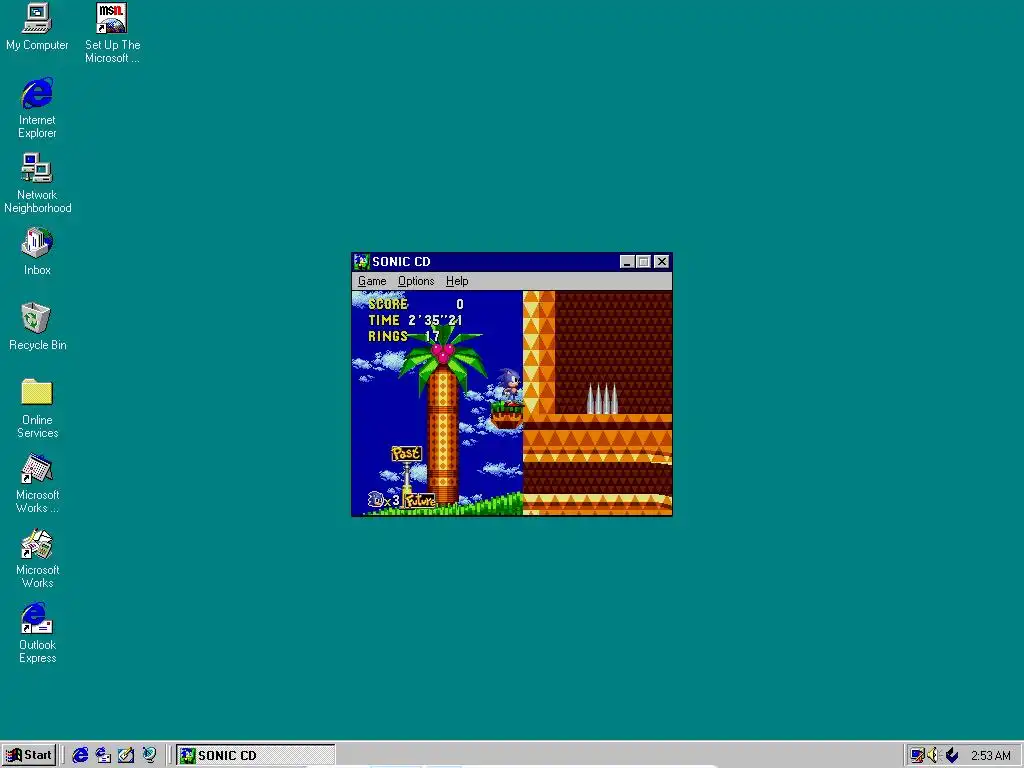Click the silver spikes on the ledge

tap(602, 398)
